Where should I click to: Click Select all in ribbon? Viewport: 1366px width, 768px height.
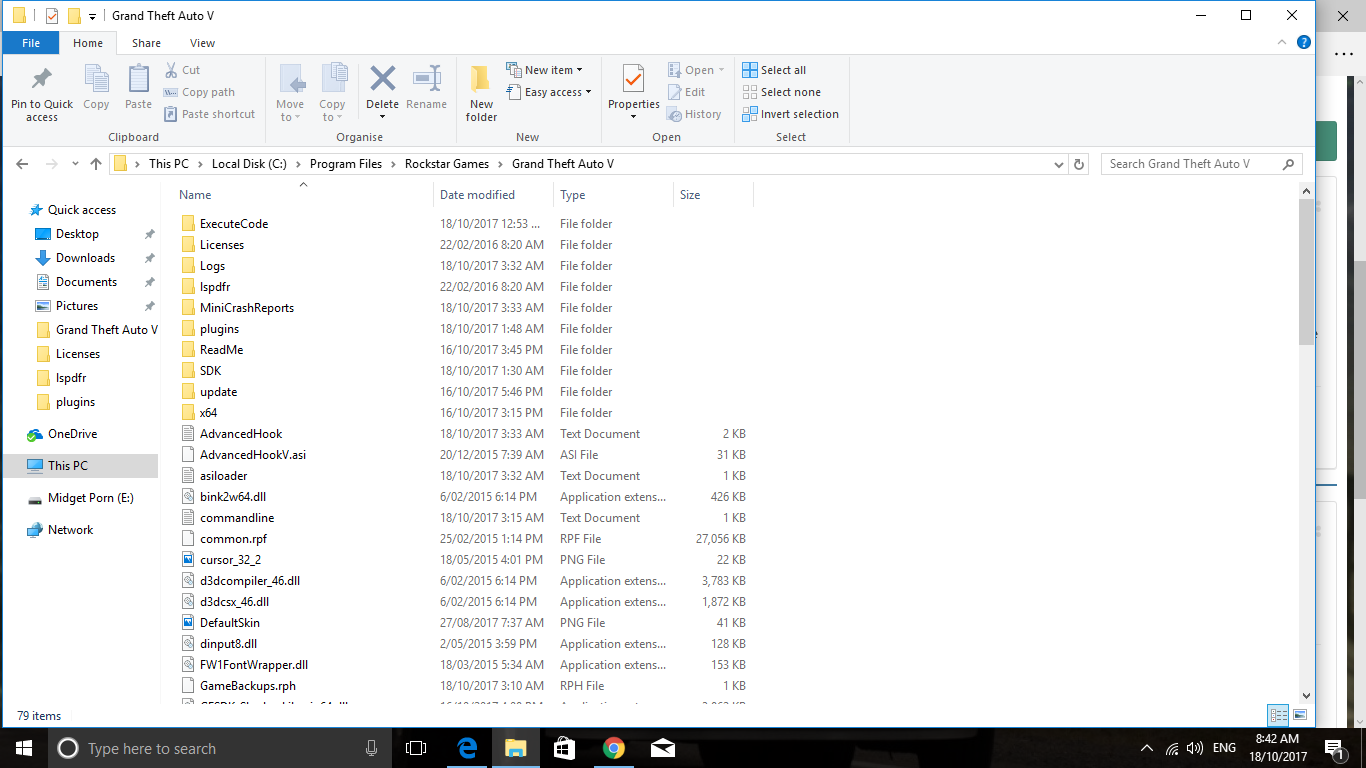coord(774,70)
